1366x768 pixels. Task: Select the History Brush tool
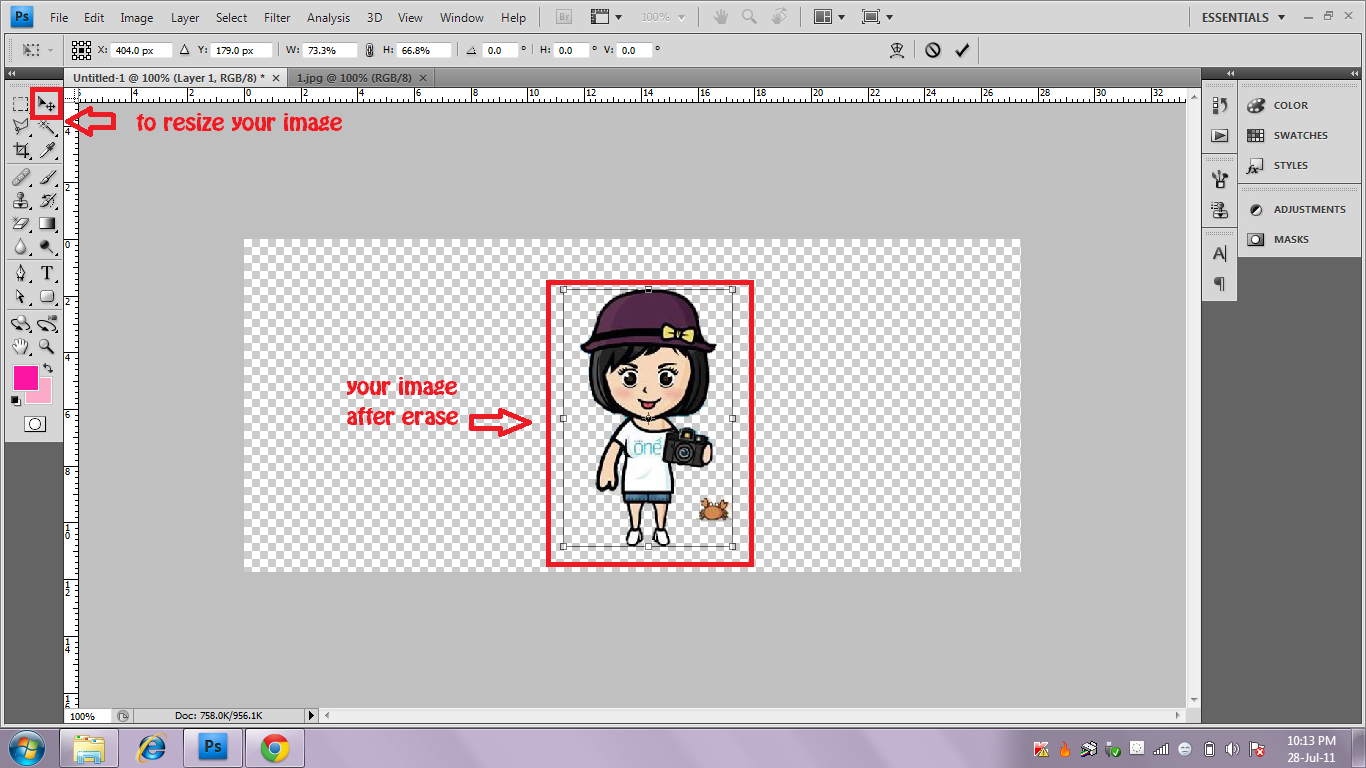[x=46, y=201]
